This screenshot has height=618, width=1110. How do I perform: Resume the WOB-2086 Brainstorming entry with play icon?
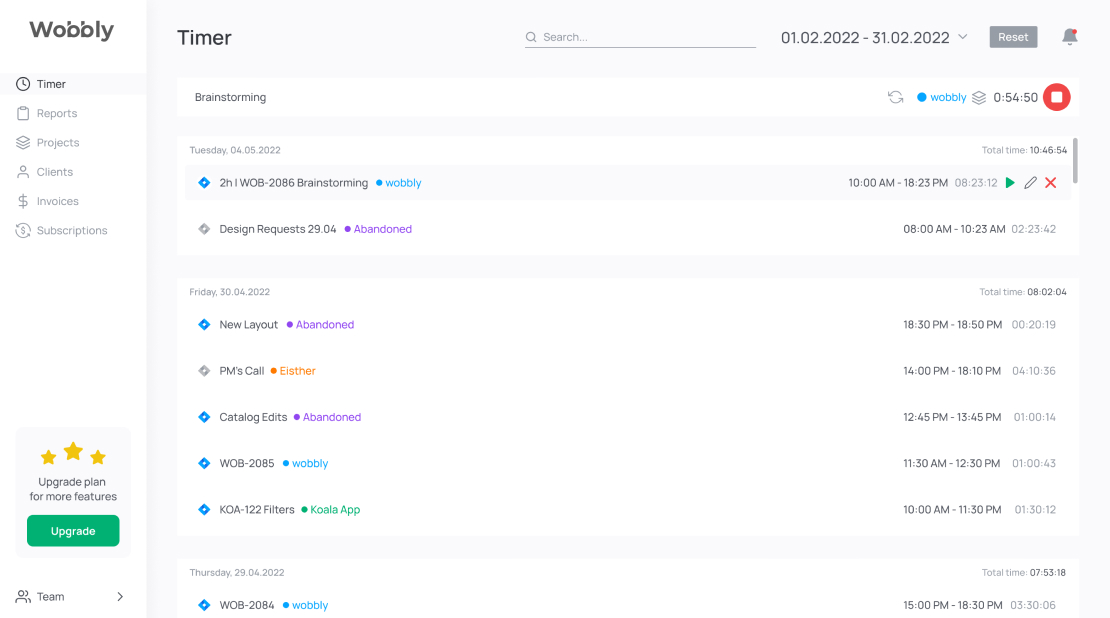click(x=1010, y=183)
